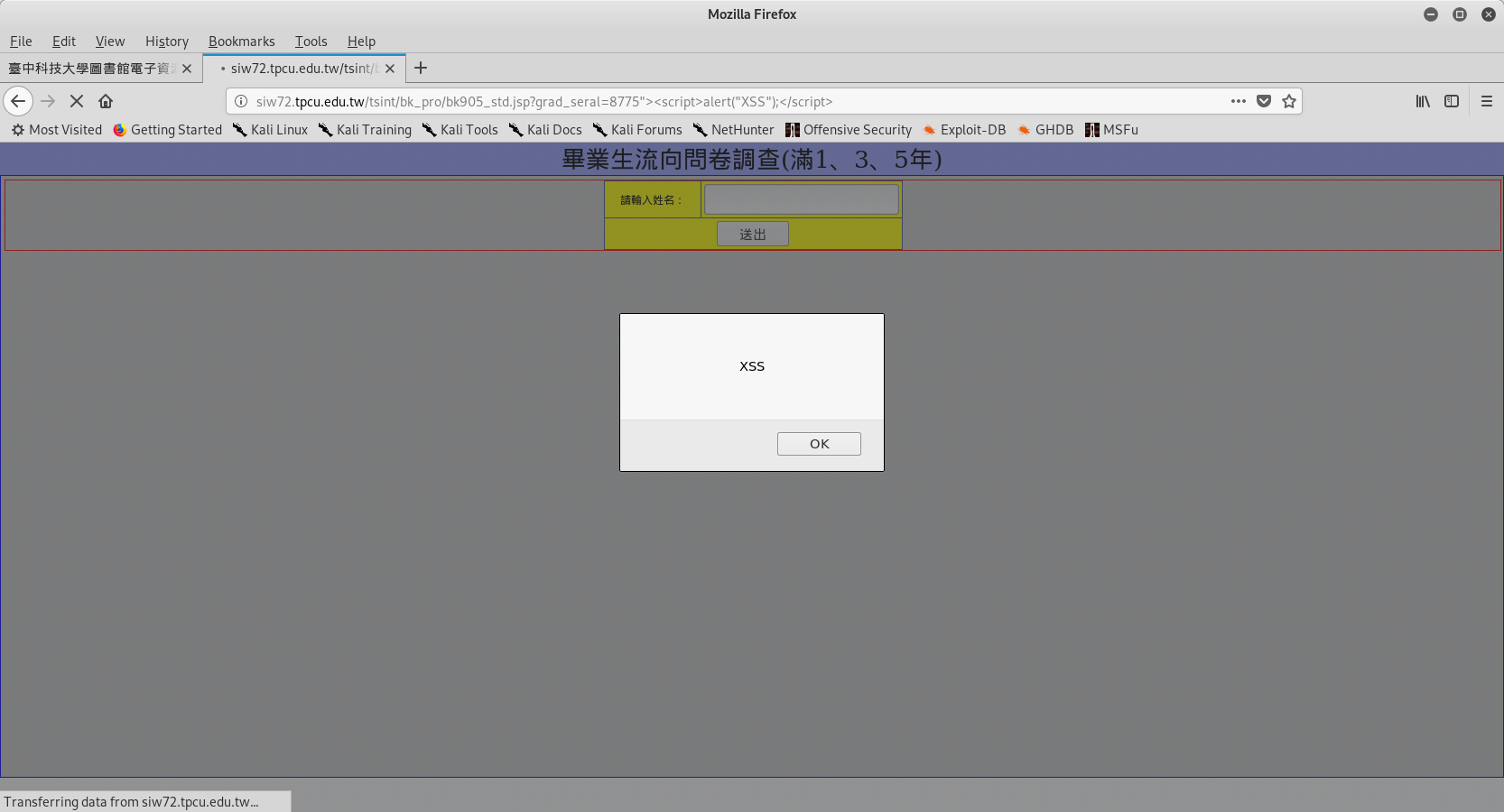Click the URL address bar text

point(543,102)
